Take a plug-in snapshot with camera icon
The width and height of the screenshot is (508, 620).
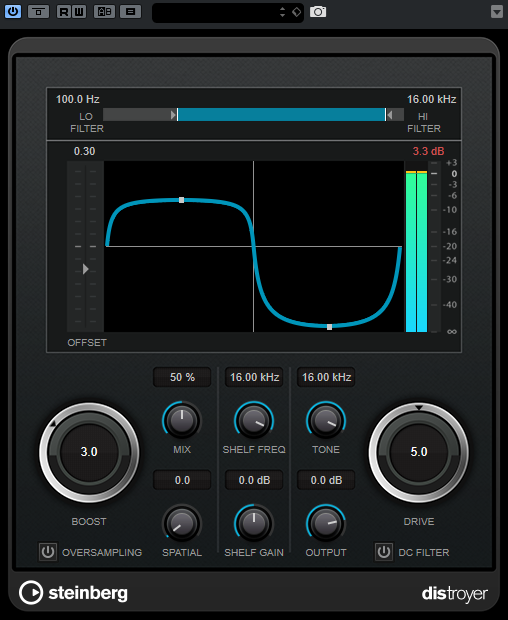(x=318, y=12)
